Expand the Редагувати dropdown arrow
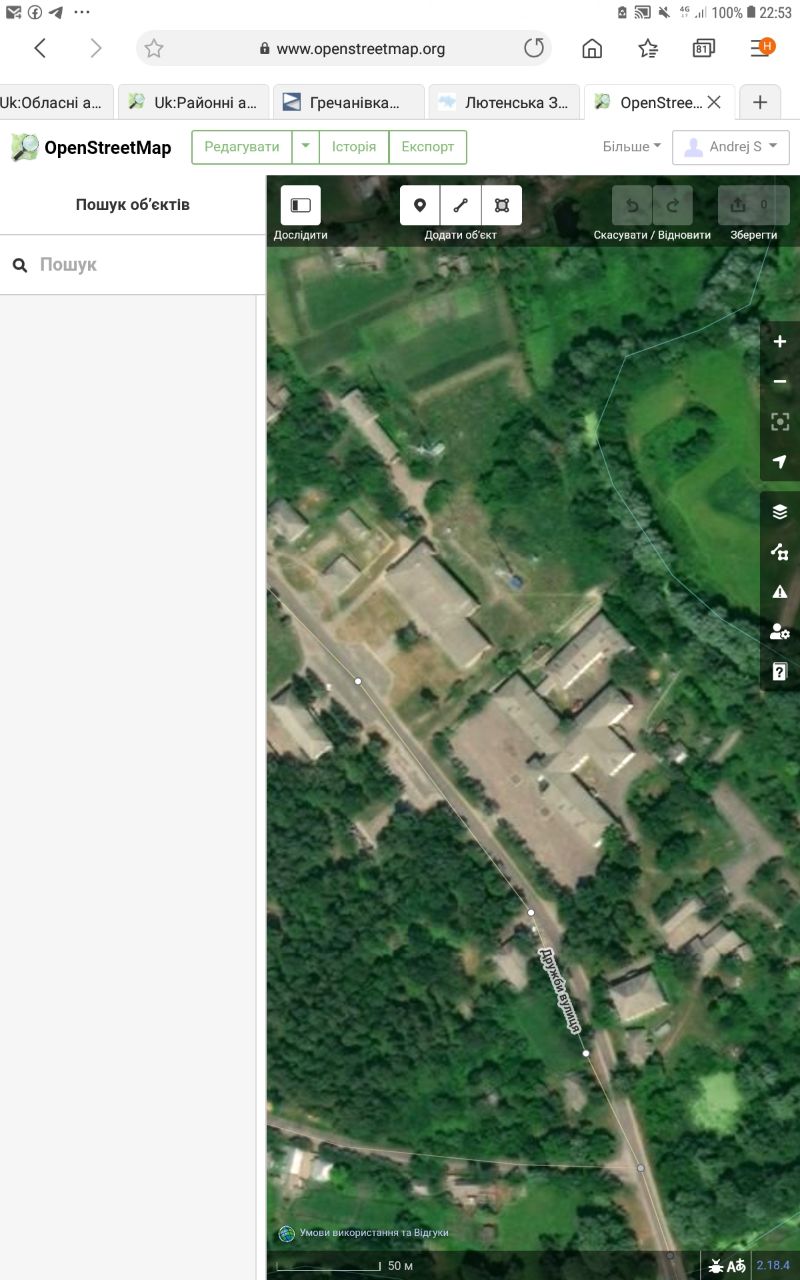The width and height of the screenshot is (800, 1280). pos(305,147)
